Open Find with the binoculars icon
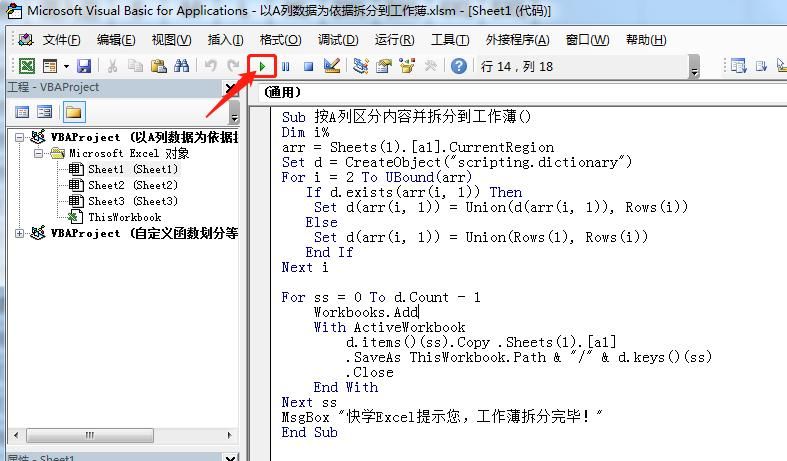This screenshot has height=461, width=787. pyautogui.click(x=181, y=66)
